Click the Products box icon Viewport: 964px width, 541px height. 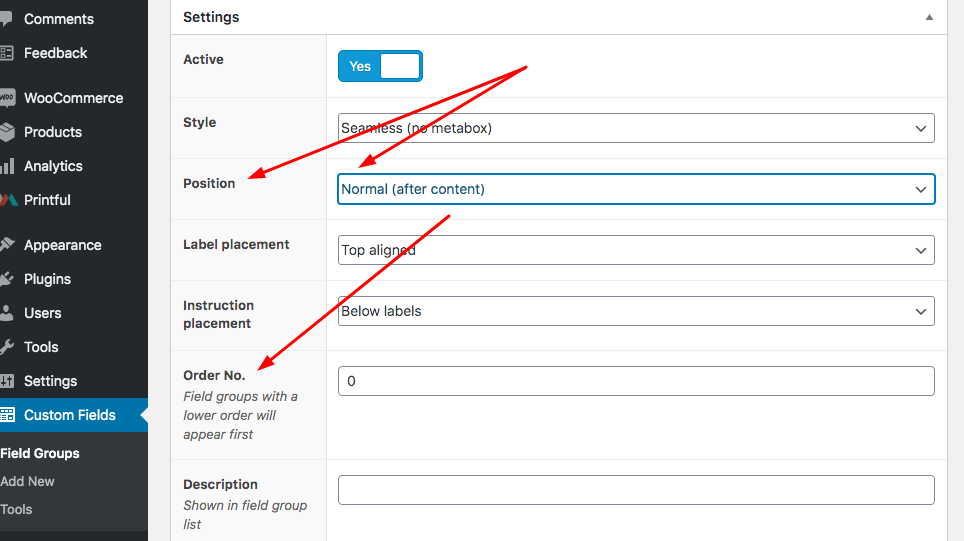[6, 132]
